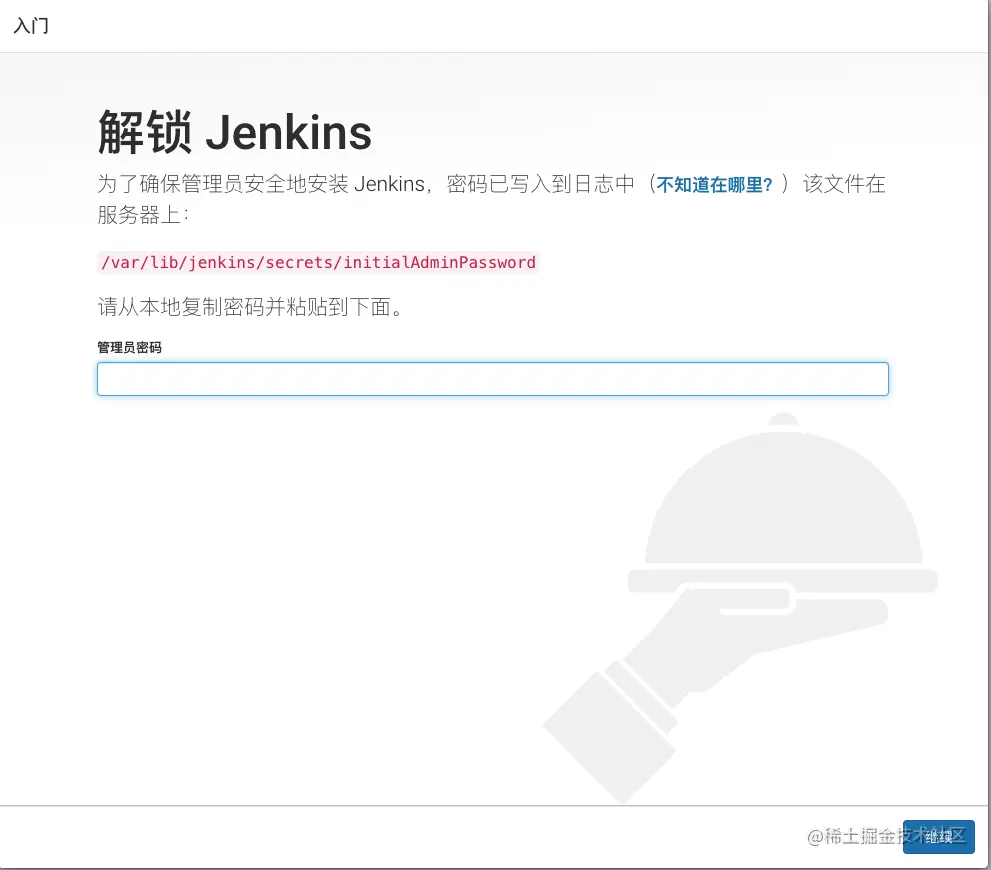Image resolution: width=991 pixels, height=870 pixels.
Task: Click inside the 管理员密码 input field
Action: pyautogui.click(x=492, y=379)
